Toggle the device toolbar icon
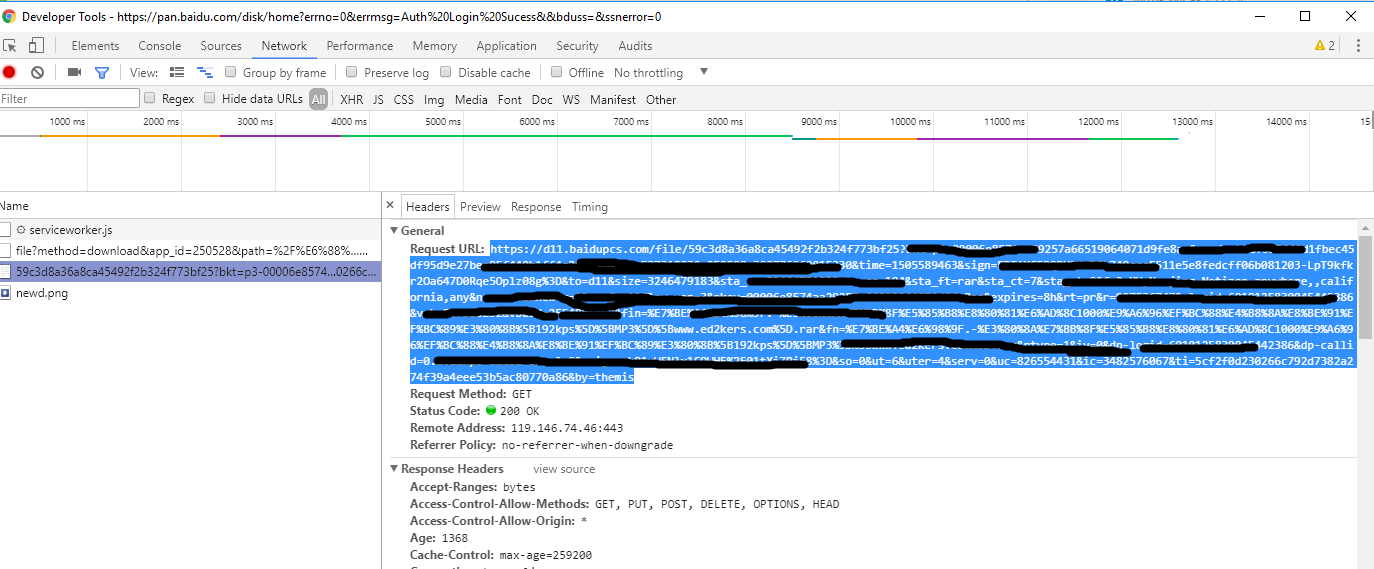 [36, 46]
